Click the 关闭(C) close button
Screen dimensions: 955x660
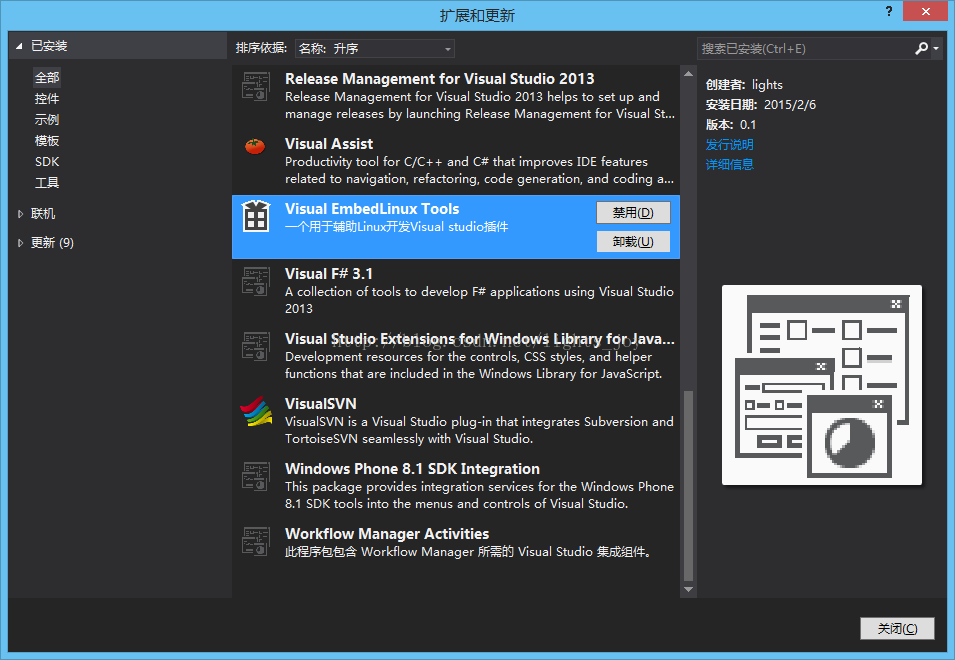(x=897, y=628)
